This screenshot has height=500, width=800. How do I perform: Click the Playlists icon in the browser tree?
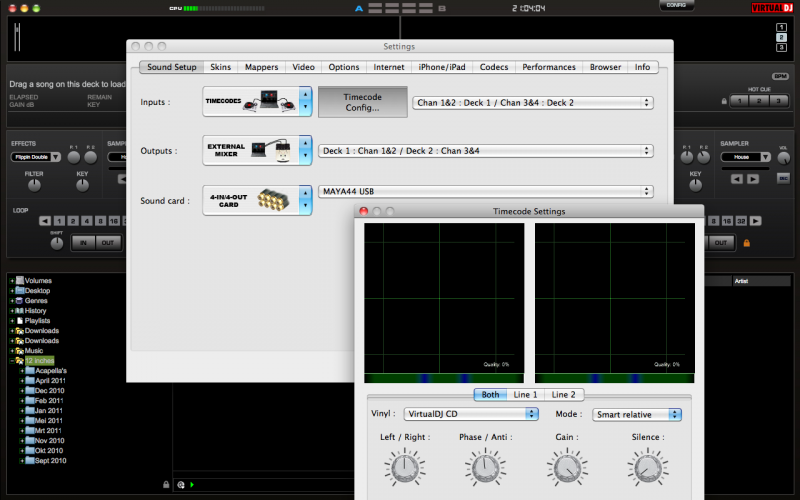pyautogui.click(x=19, y=320)
